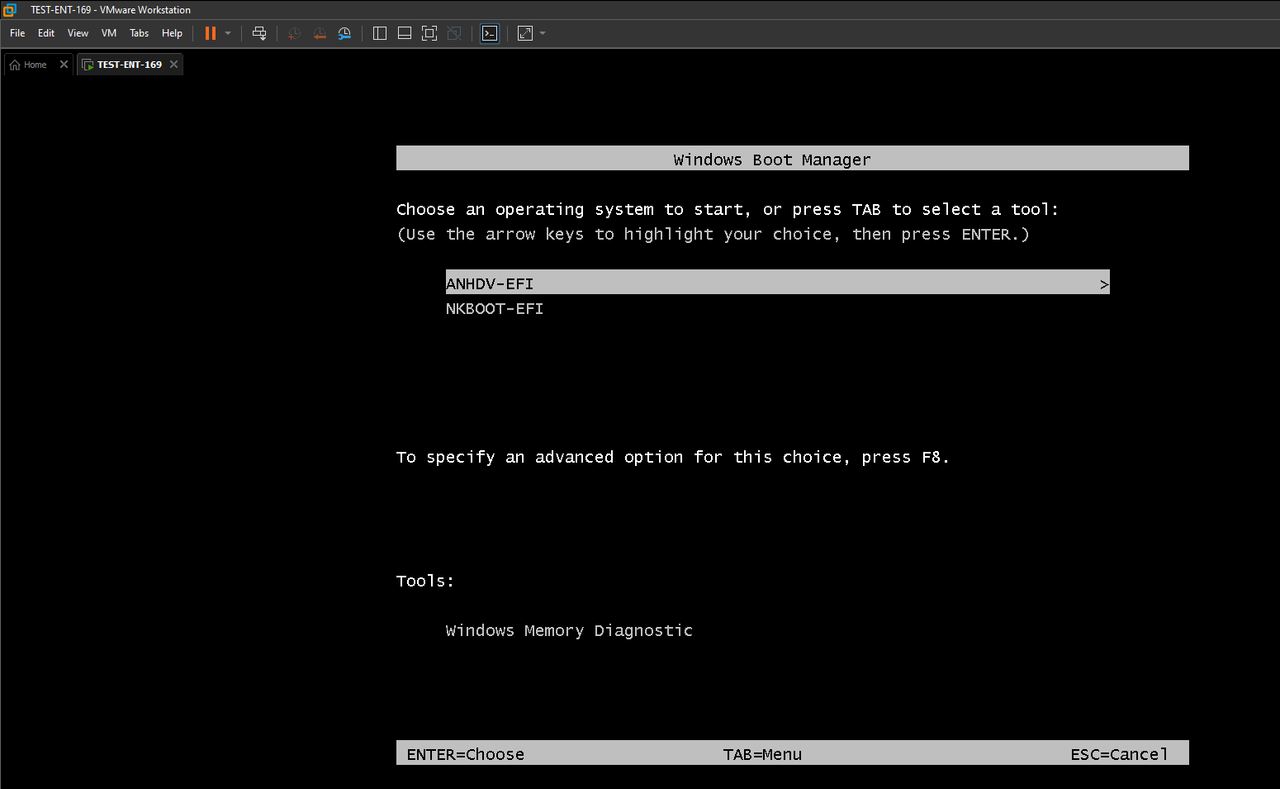
Task: Expand the stretch display dropdown arrow
Action: [543, 33]
